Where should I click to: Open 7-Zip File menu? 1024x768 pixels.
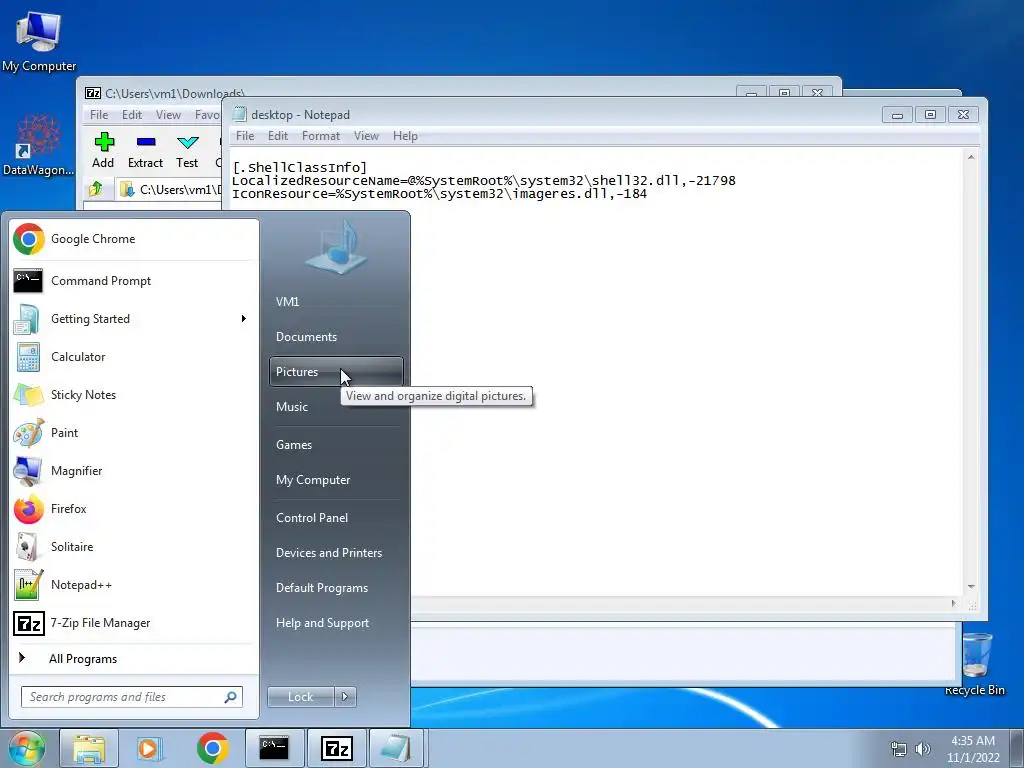point(99,115)
